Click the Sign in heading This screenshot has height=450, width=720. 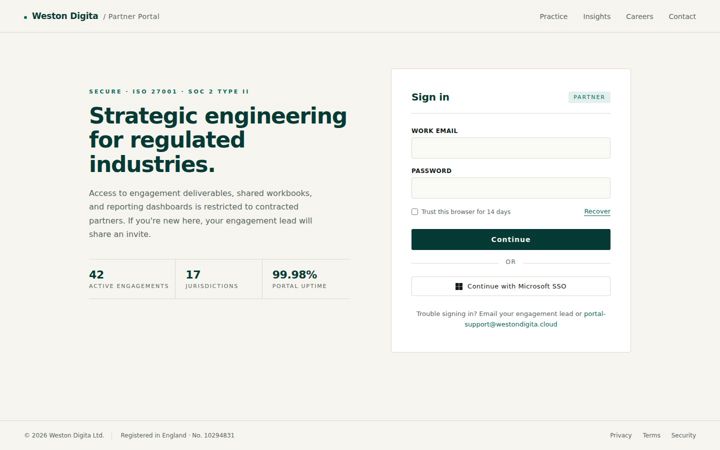pyautogui.click(x=430, y=97)
